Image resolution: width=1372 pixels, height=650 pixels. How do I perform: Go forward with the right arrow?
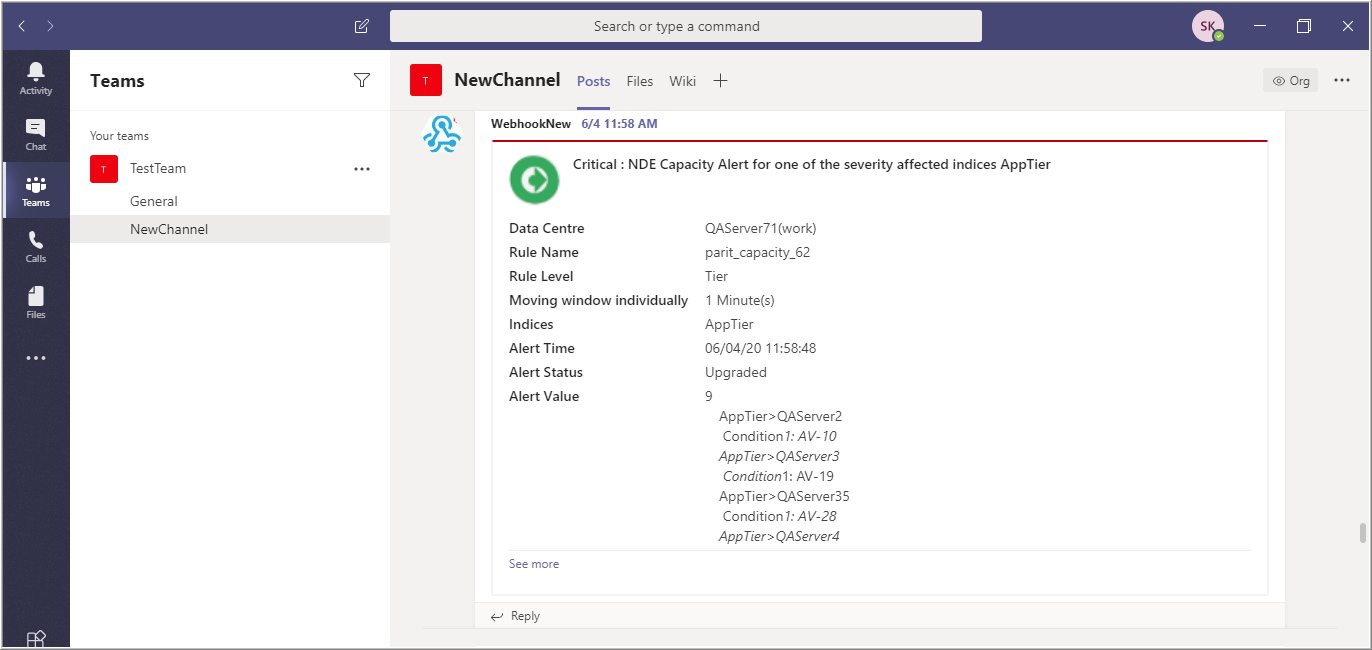pos(50,26)
